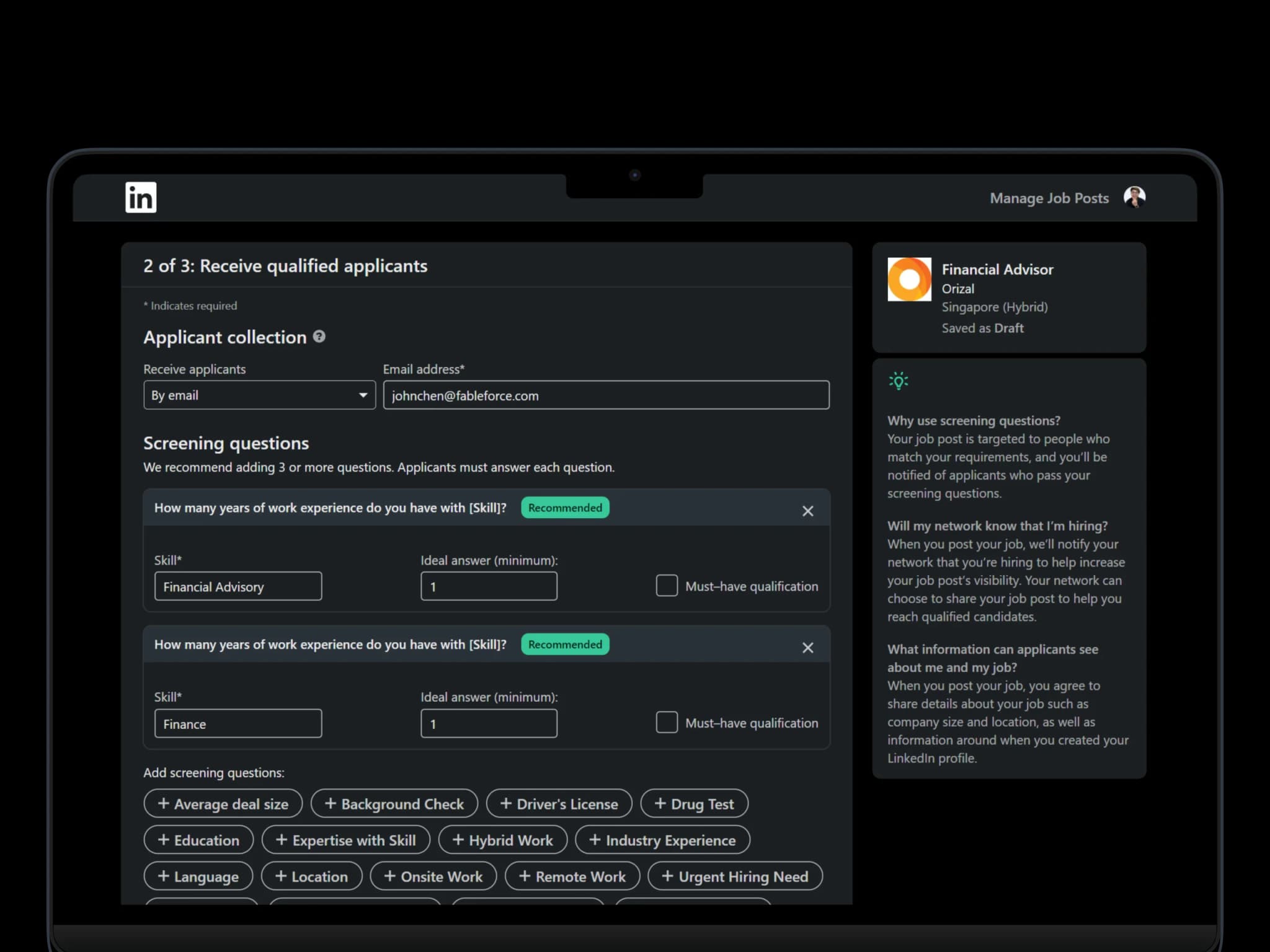Click the Singapore (Hybrid) location text

click(x=995, y=307)
